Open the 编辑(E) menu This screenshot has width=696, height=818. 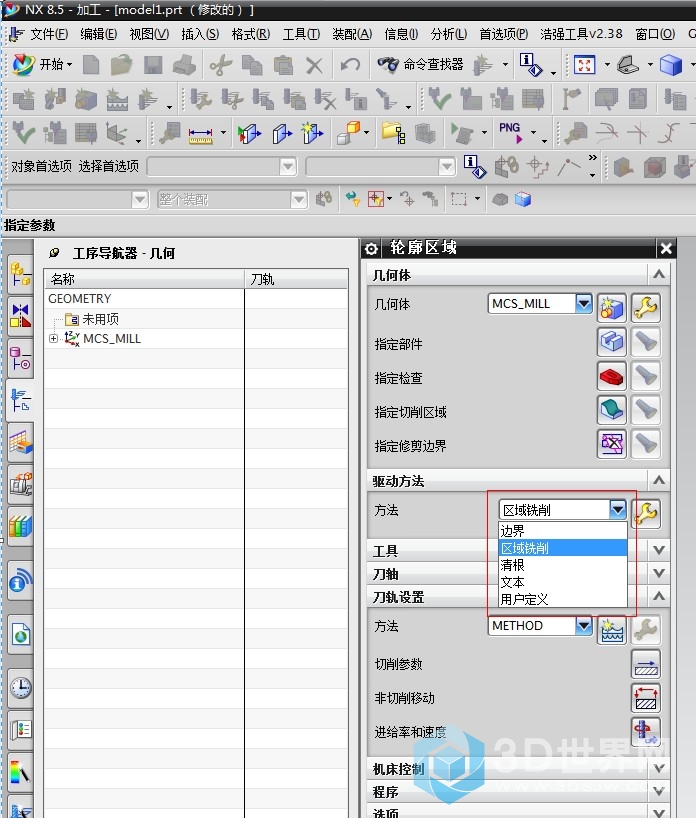pyautogui.click(x=98, y=34)
